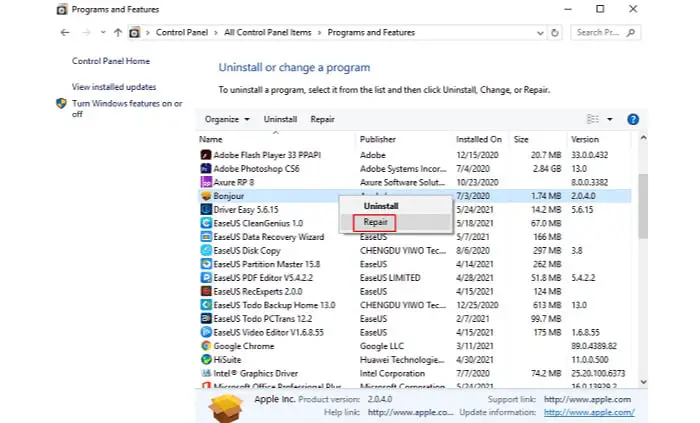Go up one level with up arrow
The image size is (700, 423).
pos(118,33)
